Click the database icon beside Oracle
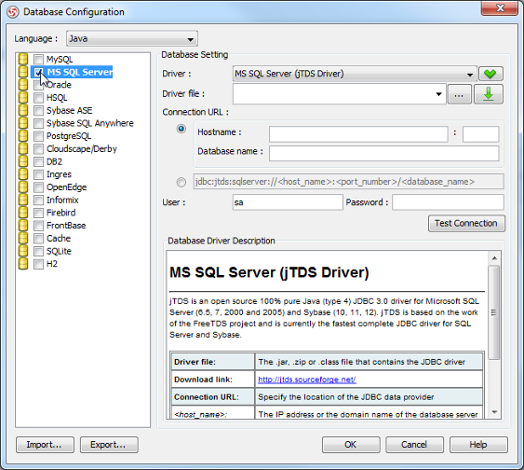This screenshot has height=470, width=524. pyautogui.click(x=23, y=85)
